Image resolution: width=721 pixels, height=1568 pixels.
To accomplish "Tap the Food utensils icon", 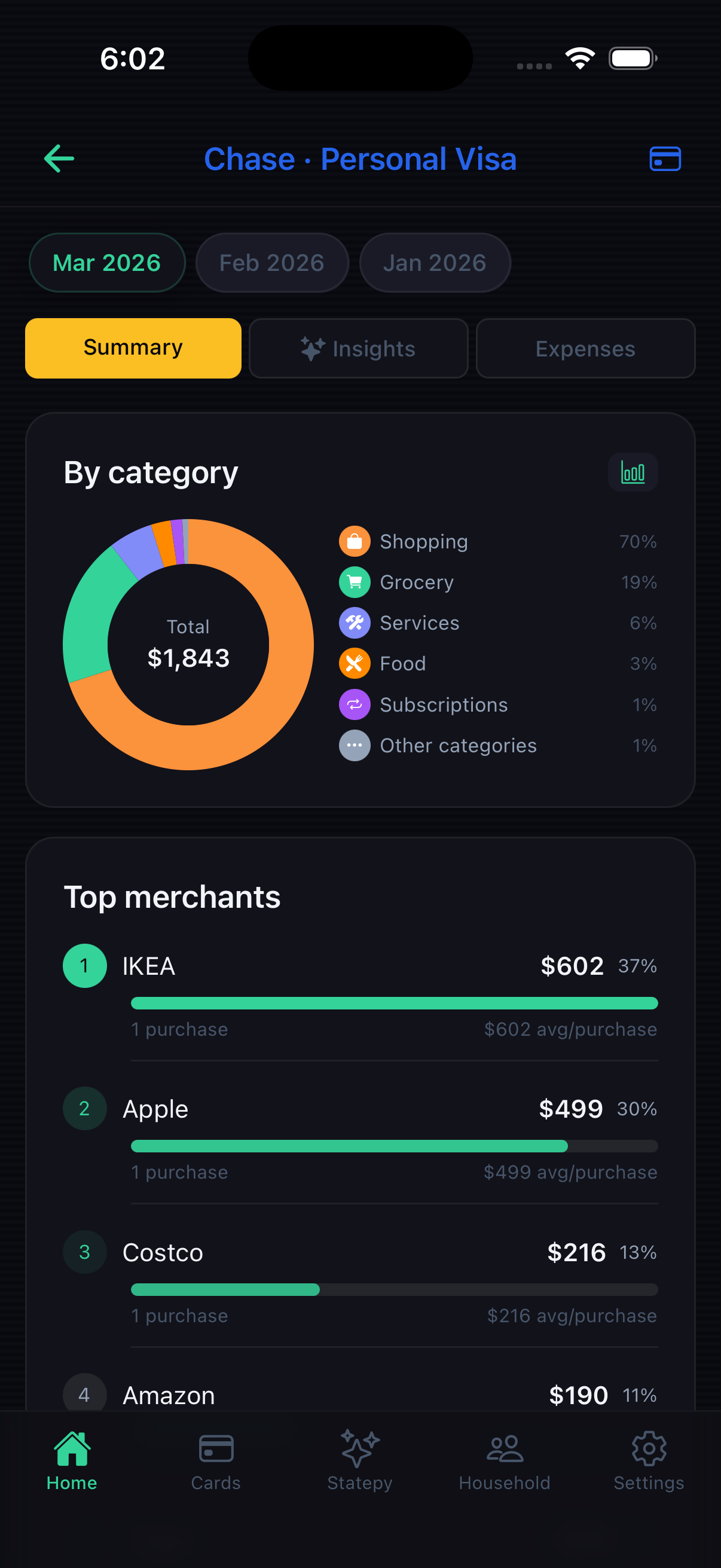I will point(354,663).
